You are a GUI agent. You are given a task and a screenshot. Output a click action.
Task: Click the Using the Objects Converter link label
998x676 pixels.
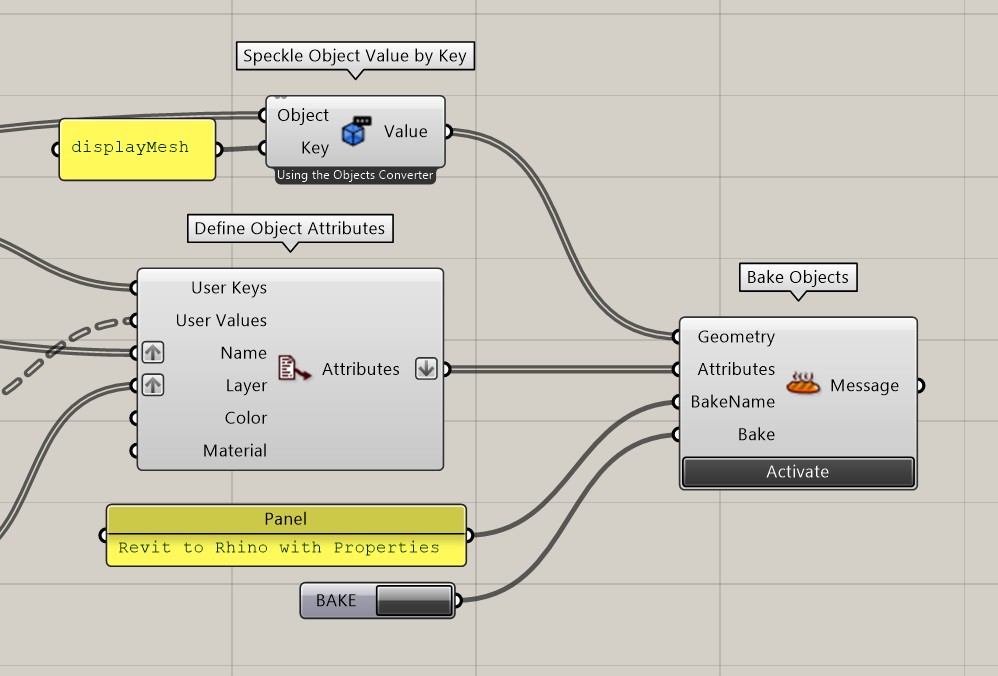(x=355, y=174)
